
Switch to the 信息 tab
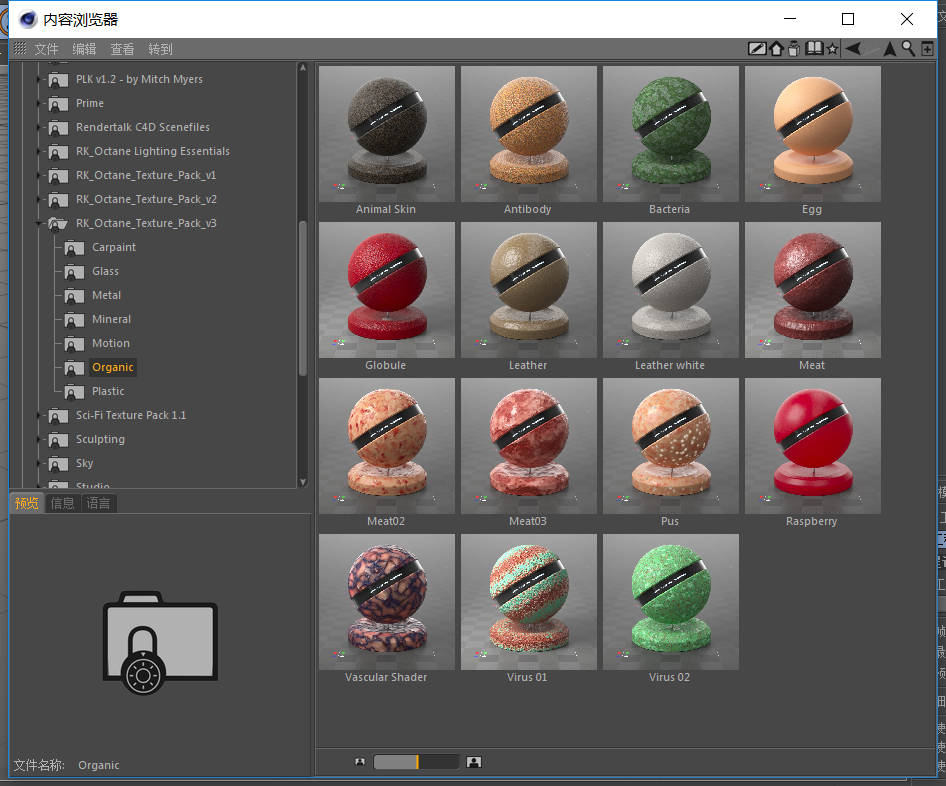coord(63,503)
